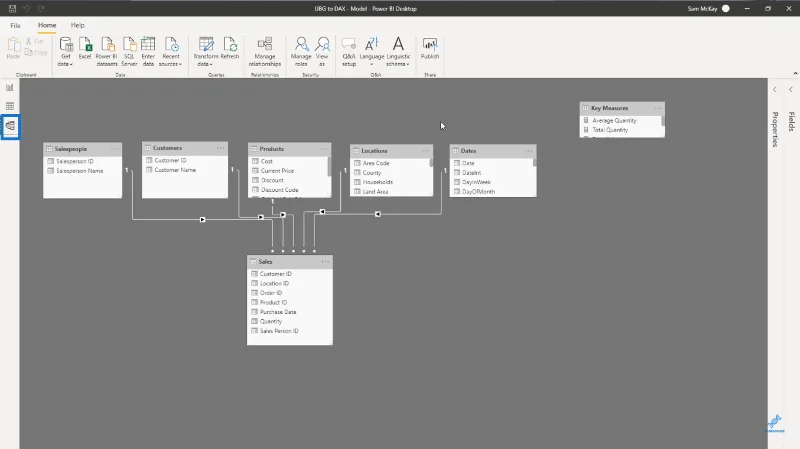Image resolution: width=800 pixels, height=449 pixels.
Task: Open the Help ribbon tab
Action: [78, 25]
